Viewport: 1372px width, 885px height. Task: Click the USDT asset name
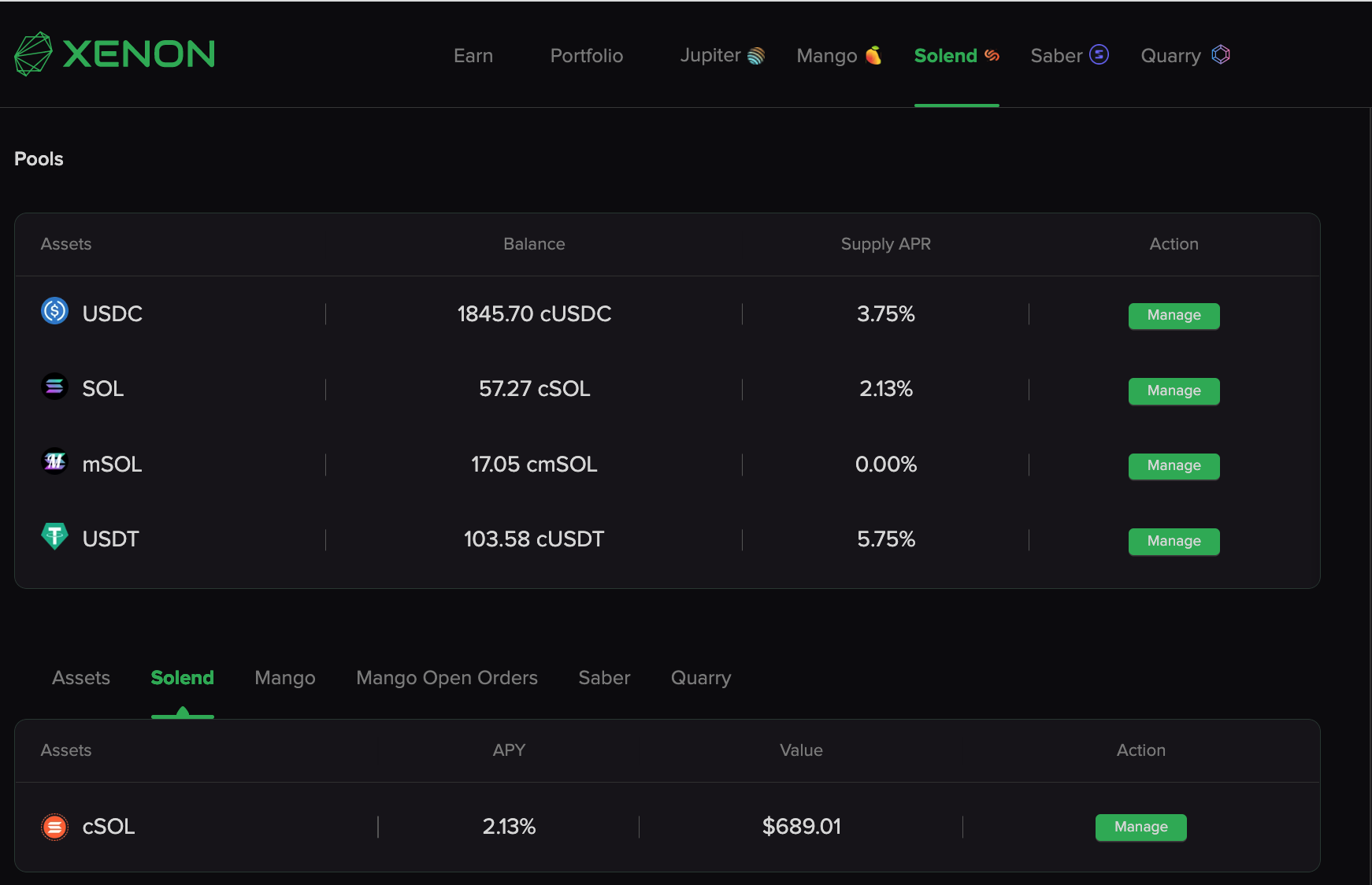(111, 539)
